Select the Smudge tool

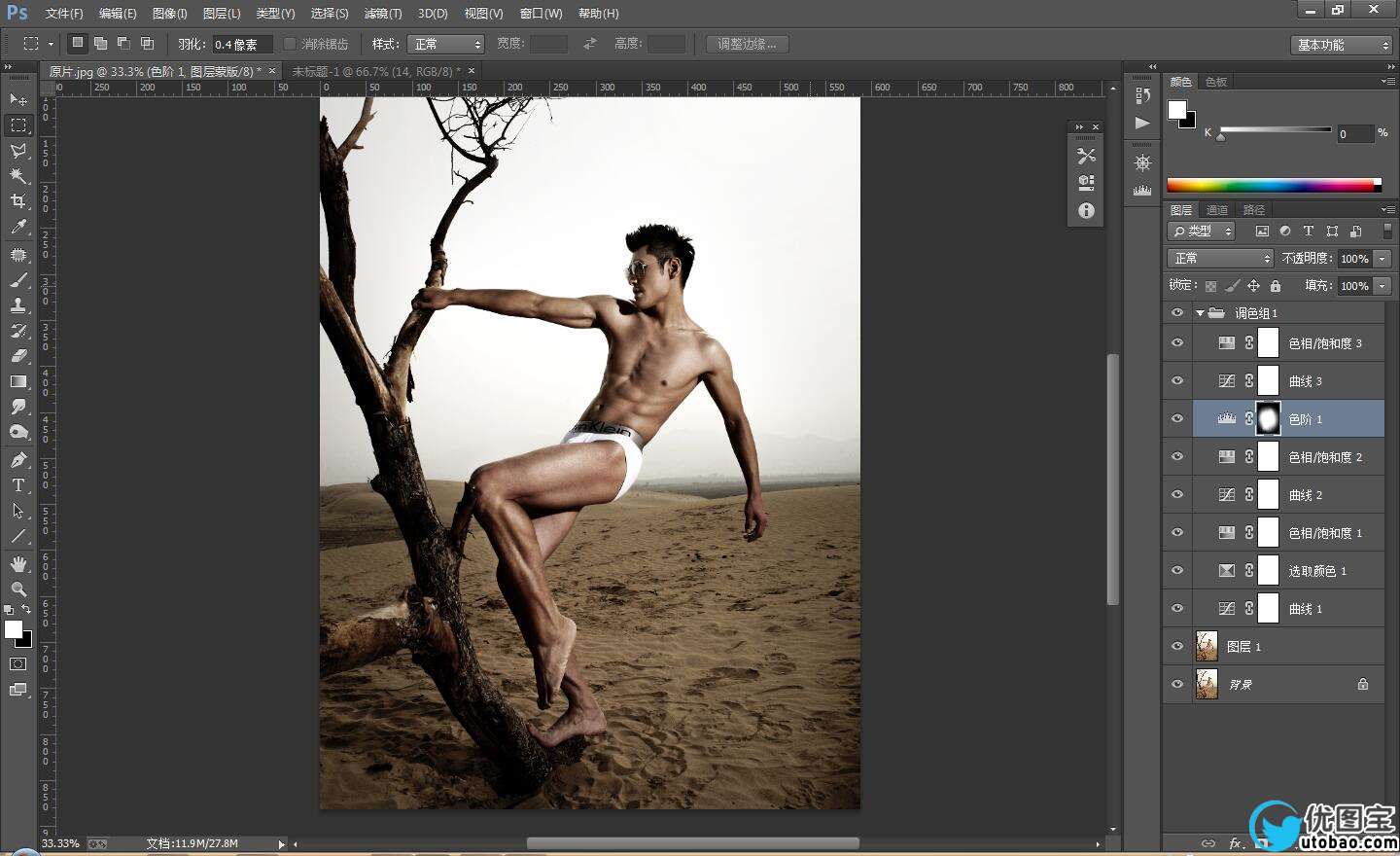tap(18, 407)
